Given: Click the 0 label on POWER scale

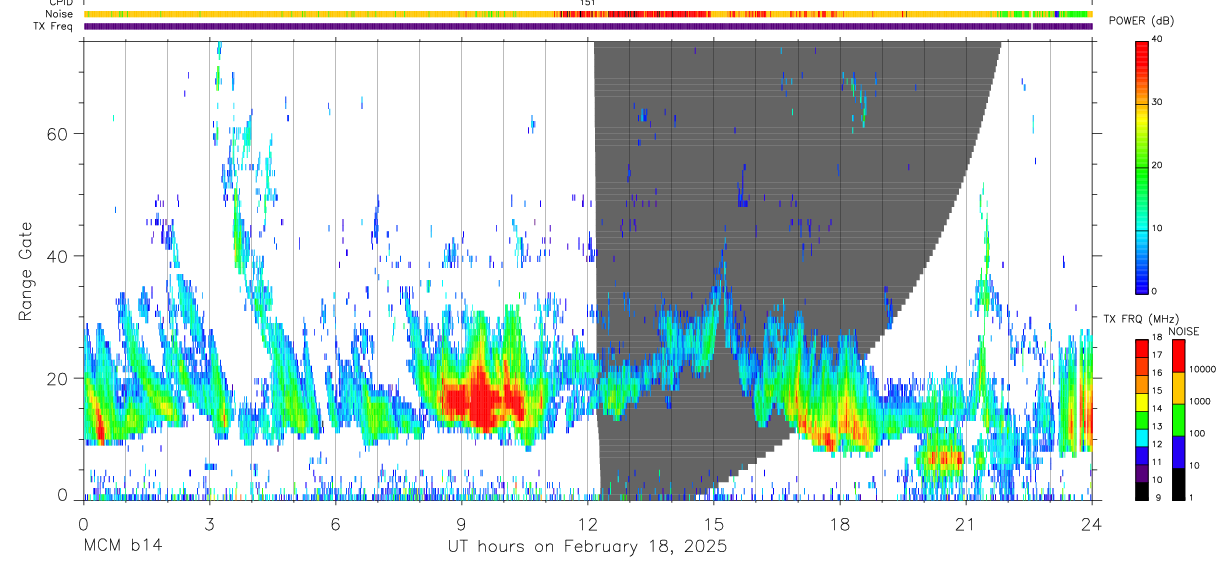Looking at the screenshot, I should click(1154, 291).
